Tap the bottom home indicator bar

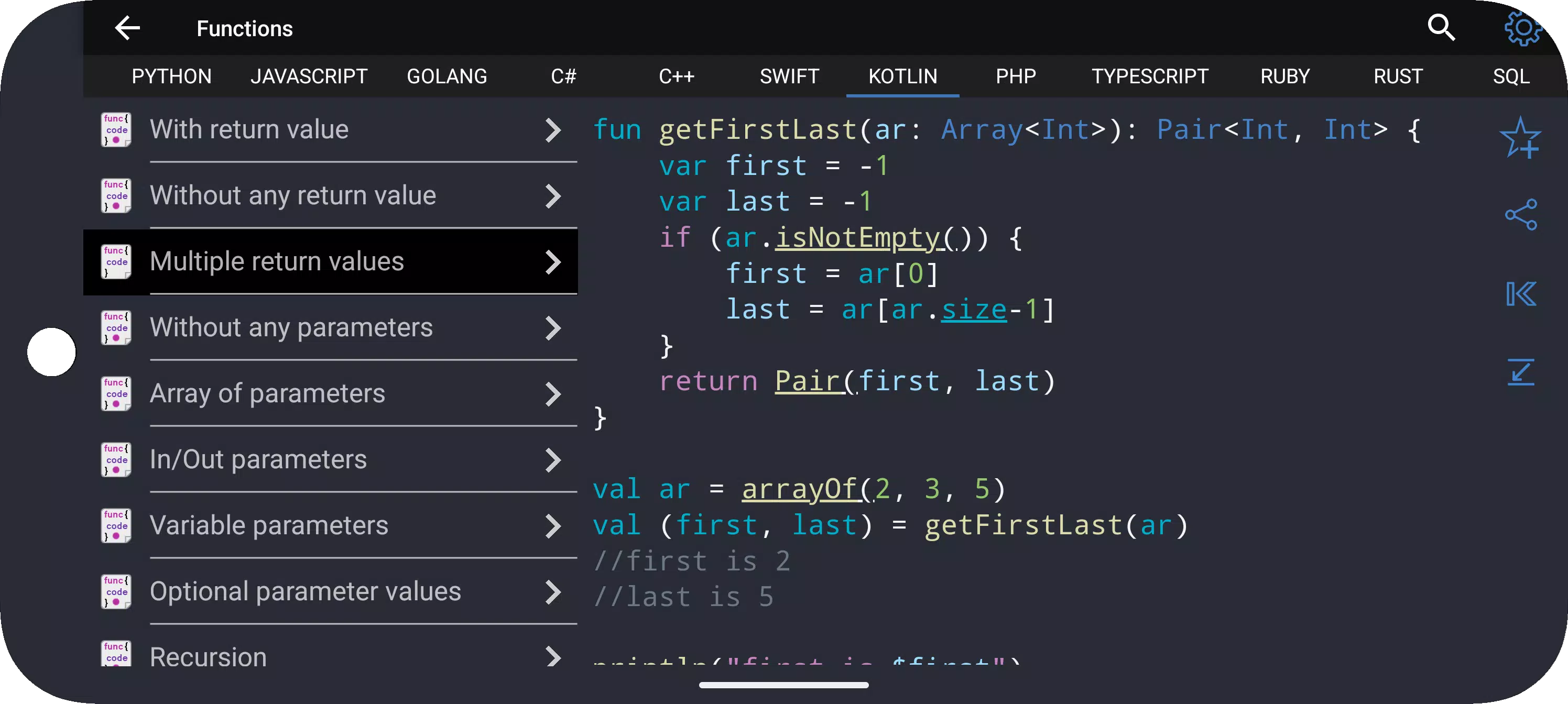tap(783, 685)
